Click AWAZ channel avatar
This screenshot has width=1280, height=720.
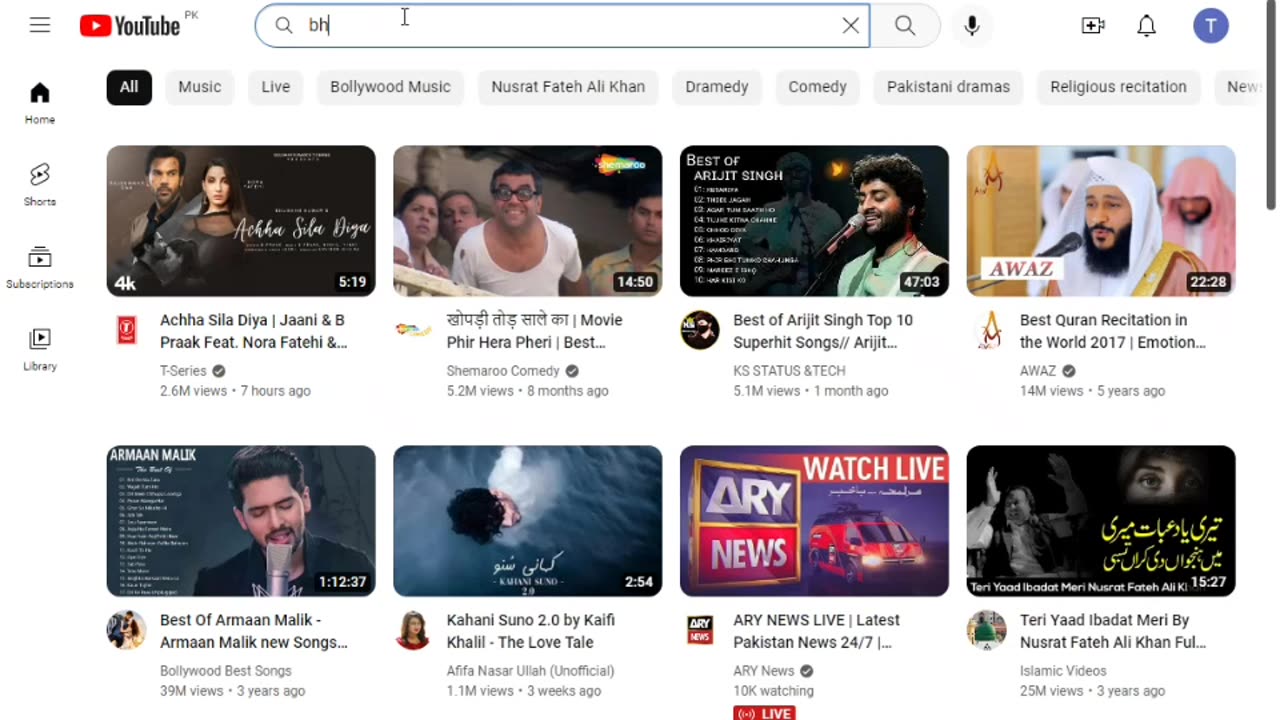click(986, 330)
